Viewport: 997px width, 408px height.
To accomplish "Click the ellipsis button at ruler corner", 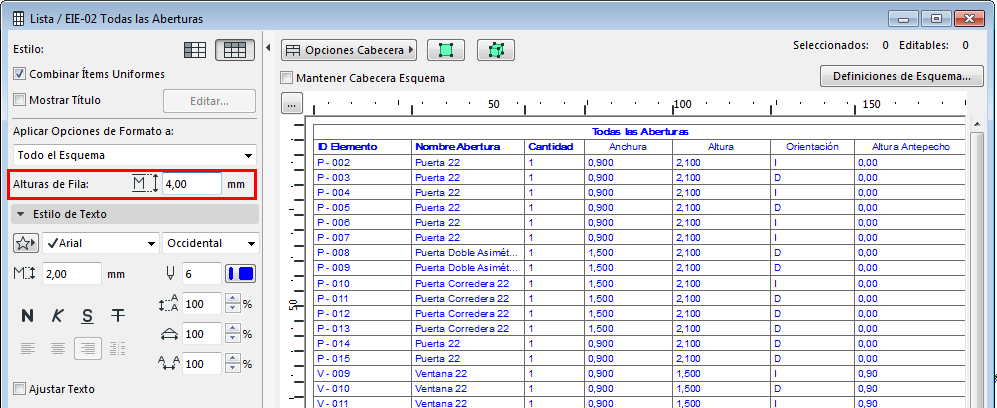I will (x=292, y=104).
